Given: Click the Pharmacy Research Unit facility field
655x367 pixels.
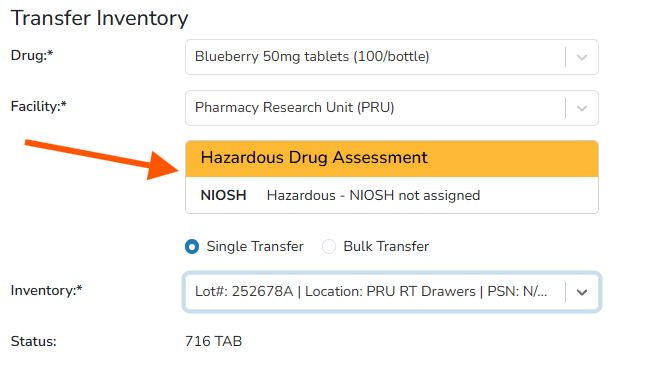Looking at the screenshot, I should tap(392, 108).
